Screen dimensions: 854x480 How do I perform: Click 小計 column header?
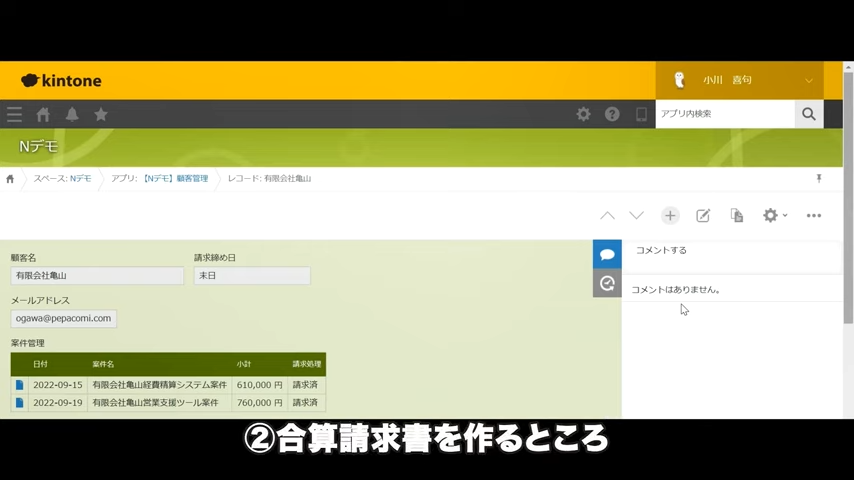pyautogui.click(x=243, y=364)
